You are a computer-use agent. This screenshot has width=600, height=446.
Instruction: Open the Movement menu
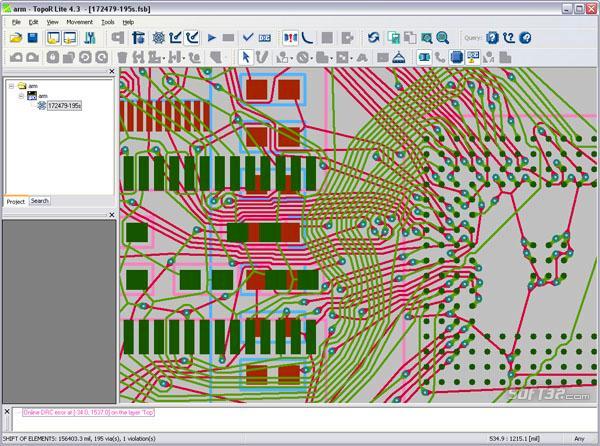[x=79, y=21]
